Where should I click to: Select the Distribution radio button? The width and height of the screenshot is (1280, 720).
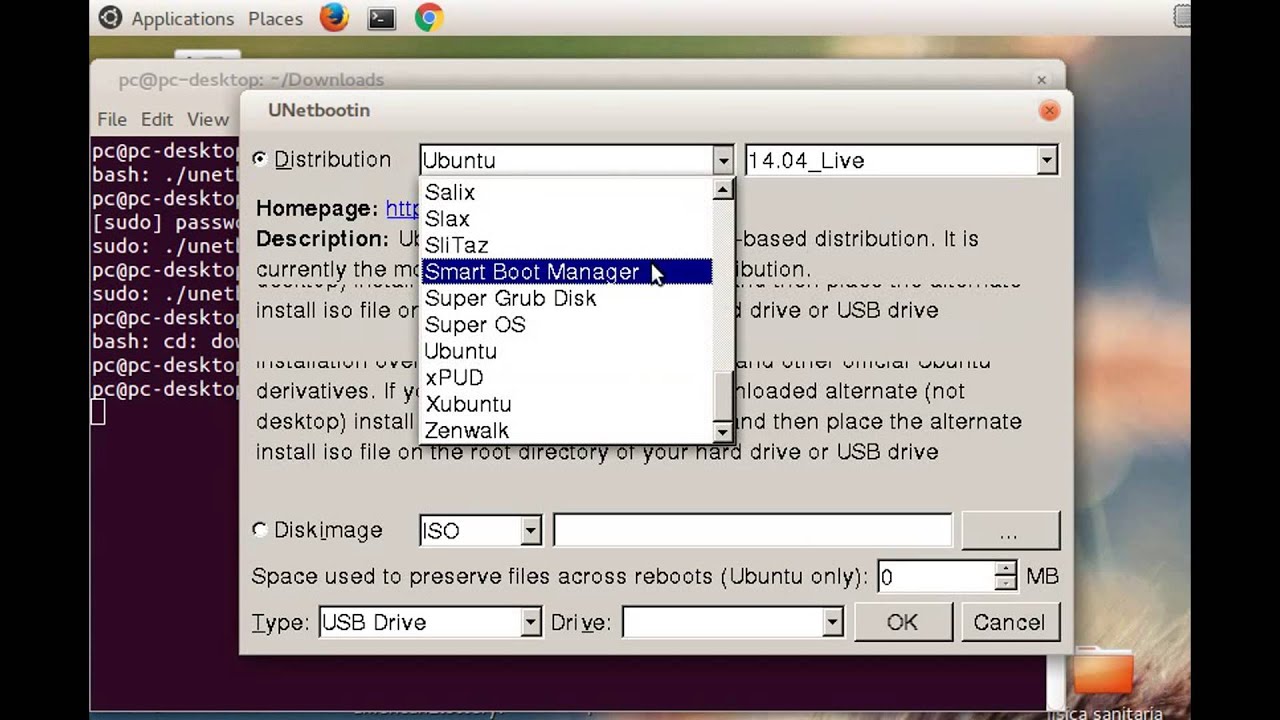(x=260, y=159)
